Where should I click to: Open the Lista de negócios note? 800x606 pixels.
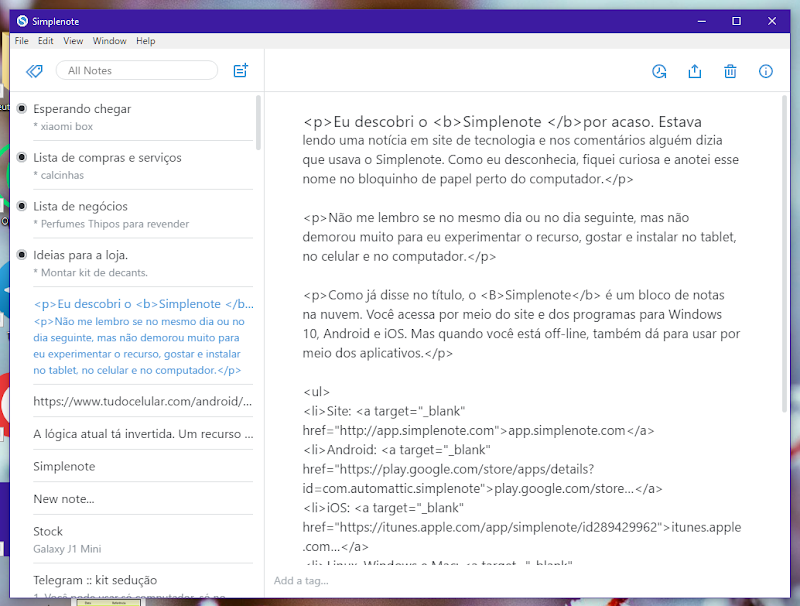(143, 215)
